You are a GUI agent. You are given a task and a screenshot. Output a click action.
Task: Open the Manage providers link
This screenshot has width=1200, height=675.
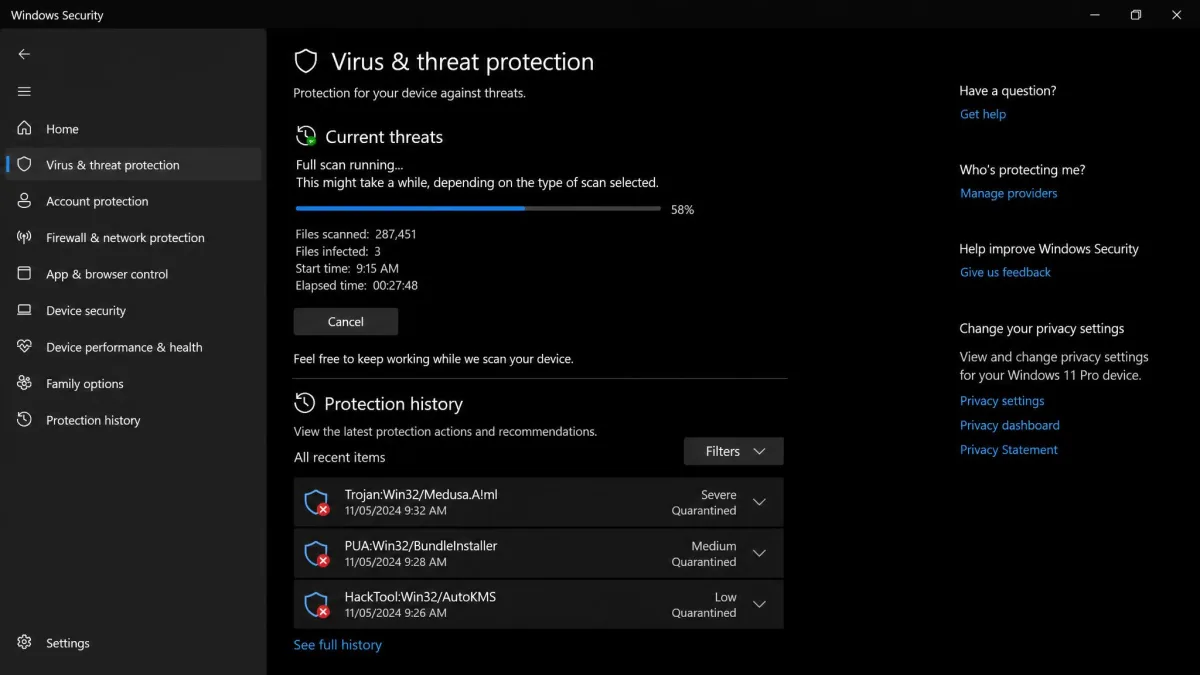click(x=1008, y=193)
